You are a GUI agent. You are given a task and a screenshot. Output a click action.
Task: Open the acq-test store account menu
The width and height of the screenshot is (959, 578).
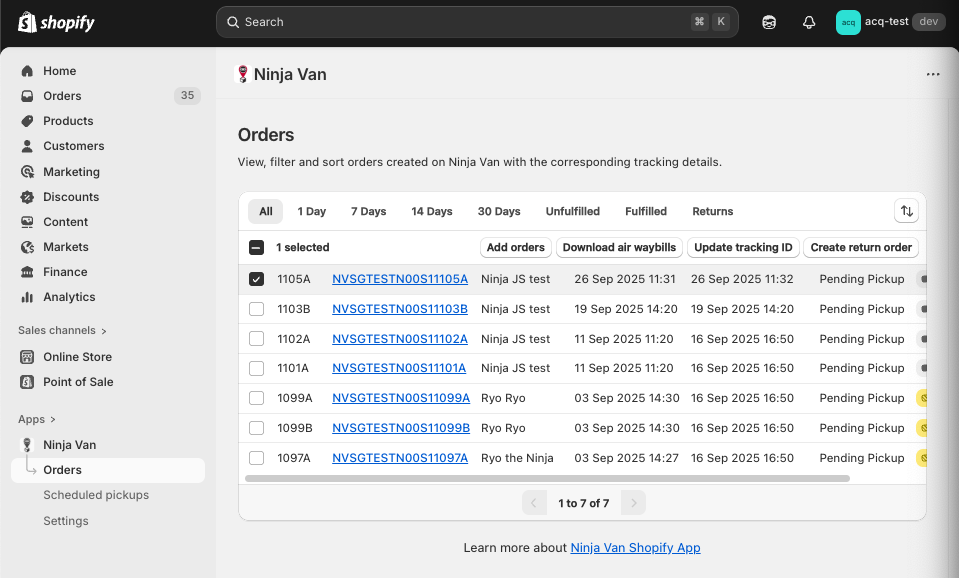coord(889,22)
